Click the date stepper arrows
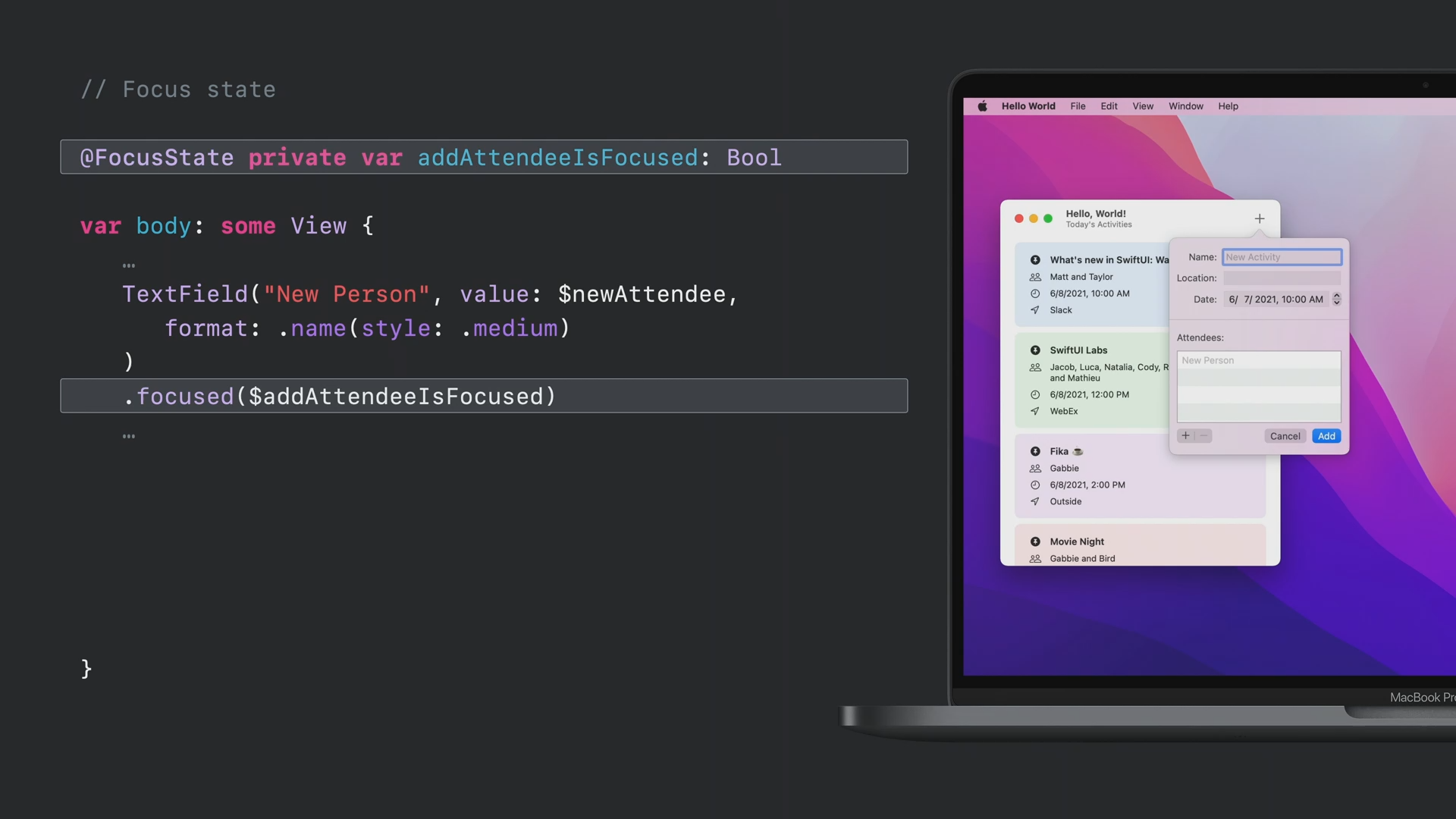The width and height of the screenshot is (1456, 819). click(x=1336, y=300)
